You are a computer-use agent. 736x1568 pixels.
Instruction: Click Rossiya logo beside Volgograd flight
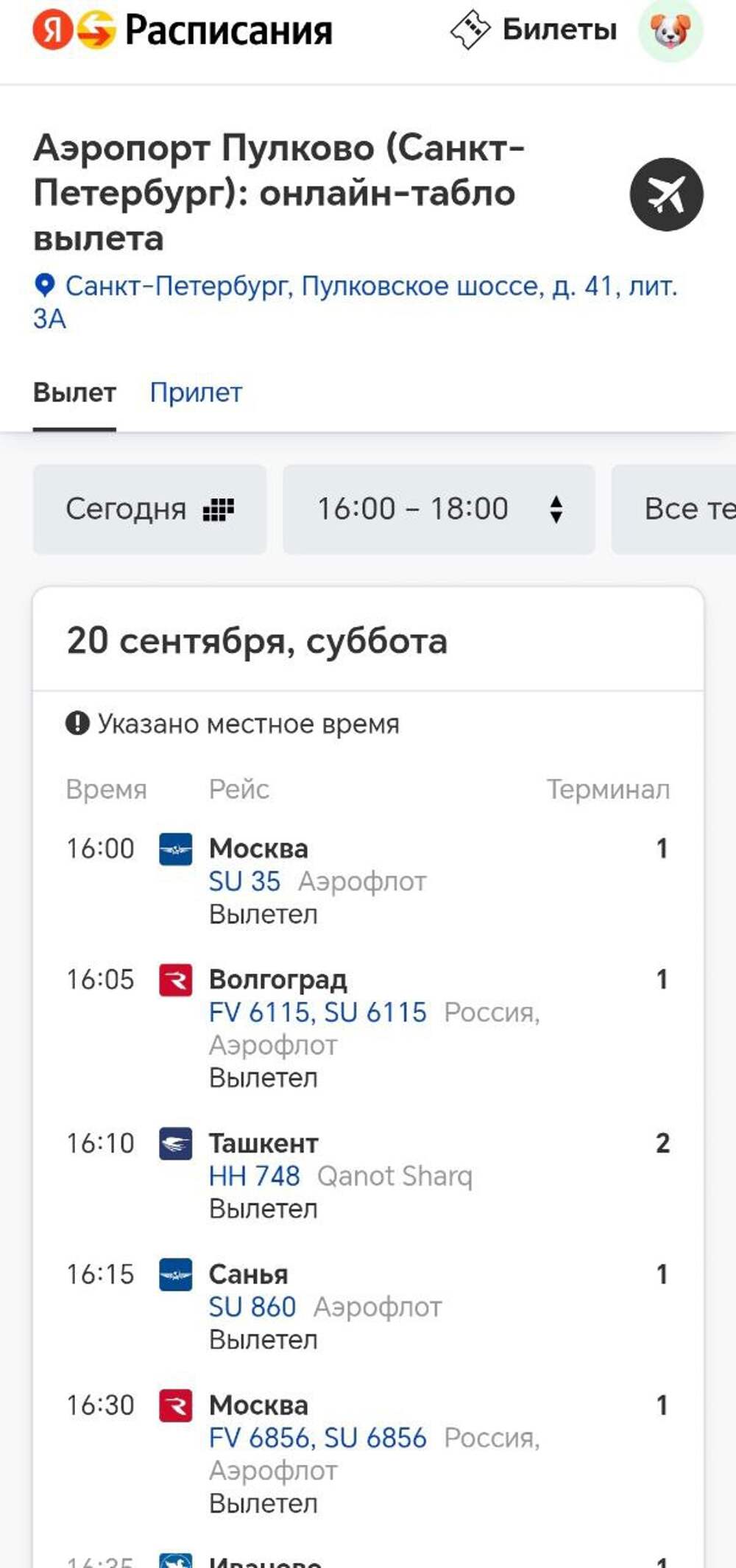(176, 980)
